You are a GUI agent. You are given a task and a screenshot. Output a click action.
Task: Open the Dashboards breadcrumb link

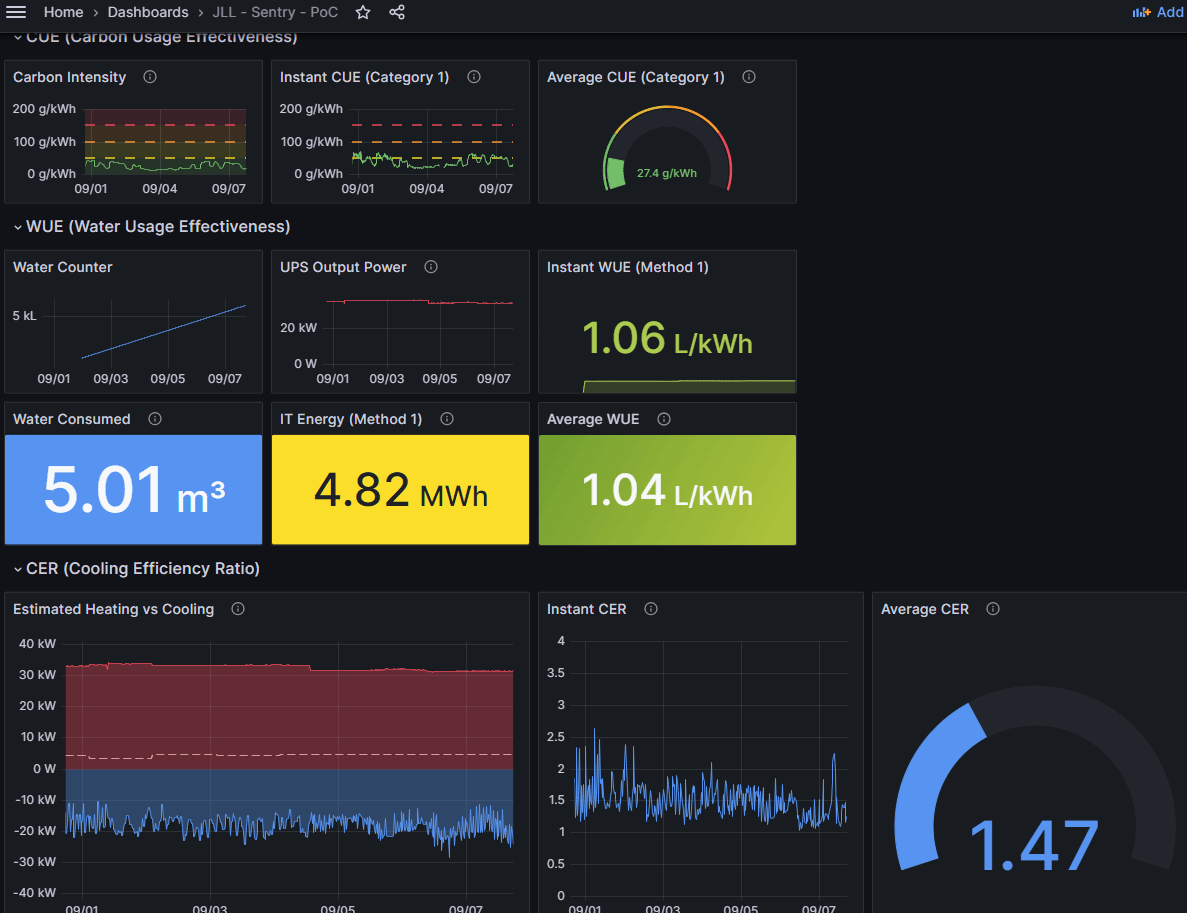pyautogui.click(x=148, y=12)
